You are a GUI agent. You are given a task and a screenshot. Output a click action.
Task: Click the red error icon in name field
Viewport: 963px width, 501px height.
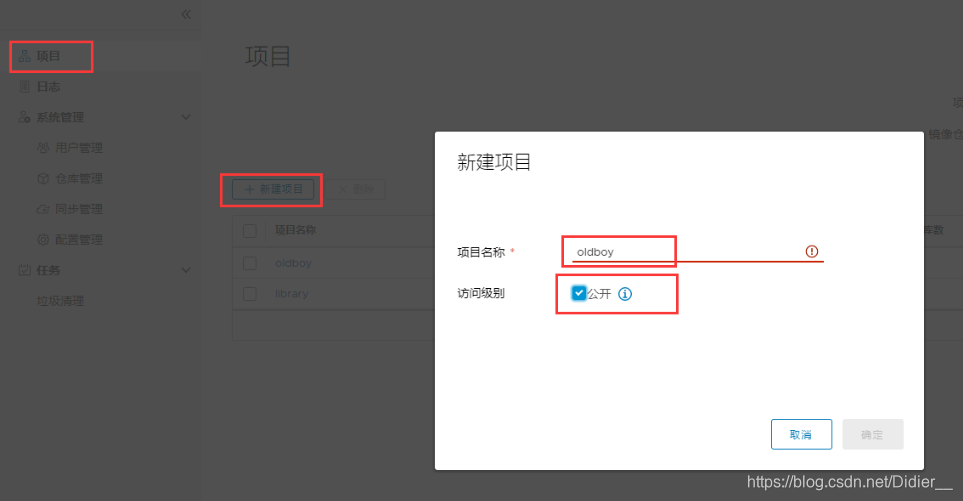[x=812, y=251]
